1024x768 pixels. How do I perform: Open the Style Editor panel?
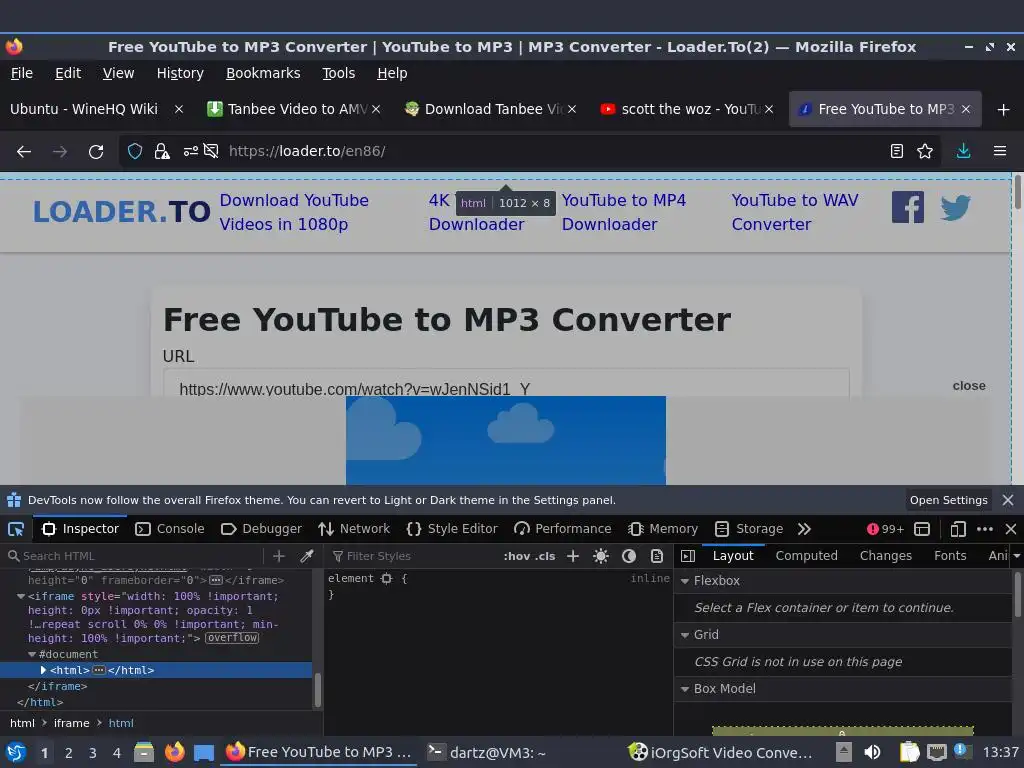point(452,529)
